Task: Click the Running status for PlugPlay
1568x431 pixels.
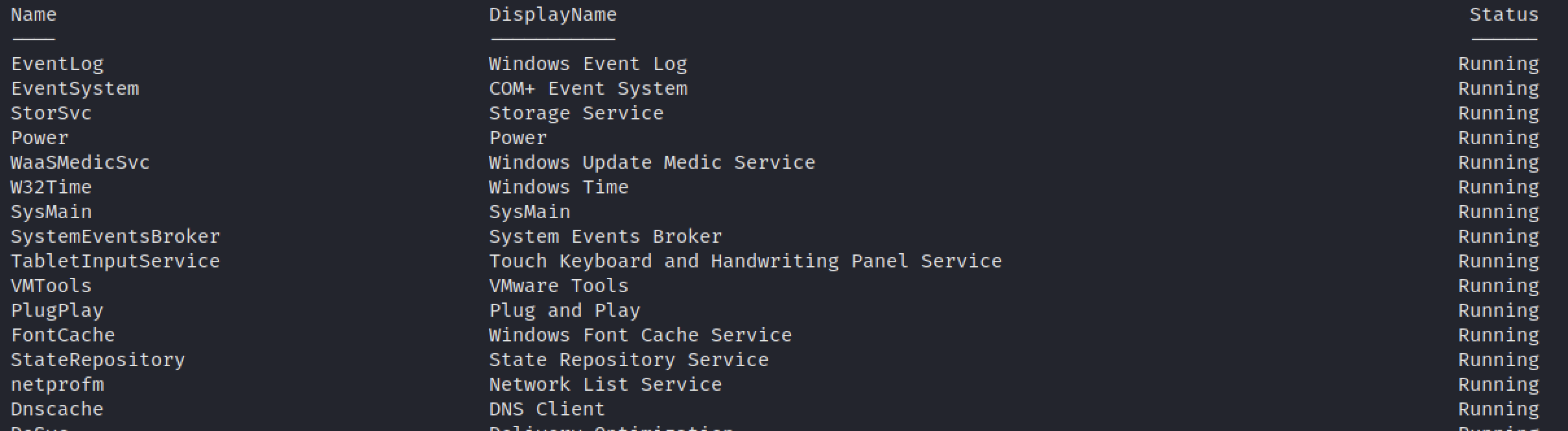Action: pyautogui.click(x=1498, y=311)
